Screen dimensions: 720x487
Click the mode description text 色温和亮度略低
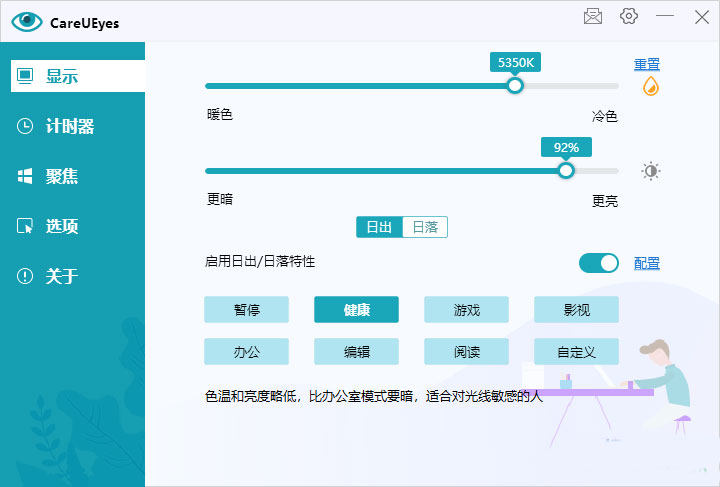click(x=374, y=396)
